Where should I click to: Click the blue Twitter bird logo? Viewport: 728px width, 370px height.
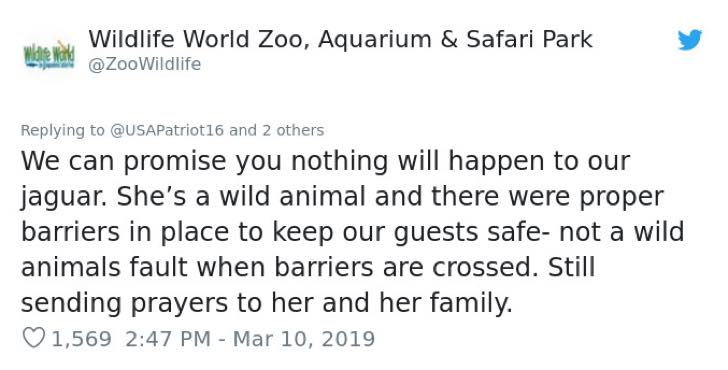pyautogui.click(x=689, y=40)
